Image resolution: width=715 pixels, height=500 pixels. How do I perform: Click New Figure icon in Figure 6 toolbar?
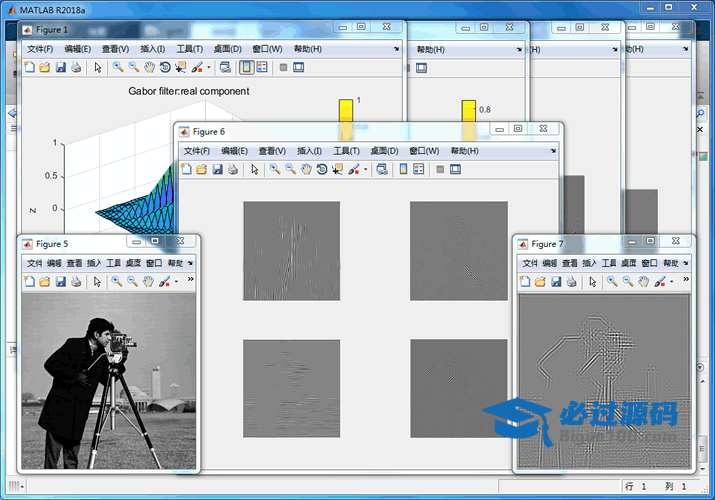point(186,170)
